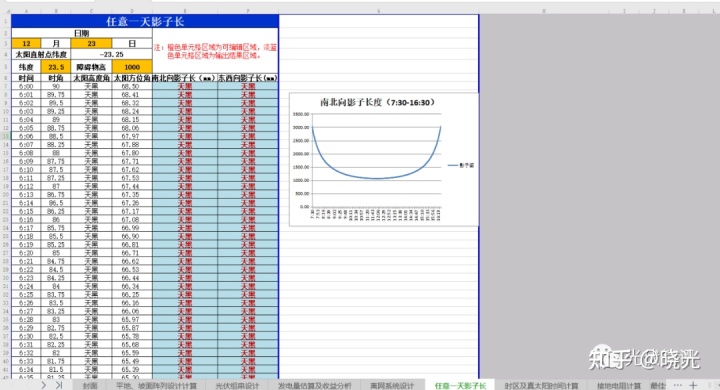Click 天黑 north-south shadow cell in 6:00 row
Screen dimensions: 720x390
tap(185, 86)
